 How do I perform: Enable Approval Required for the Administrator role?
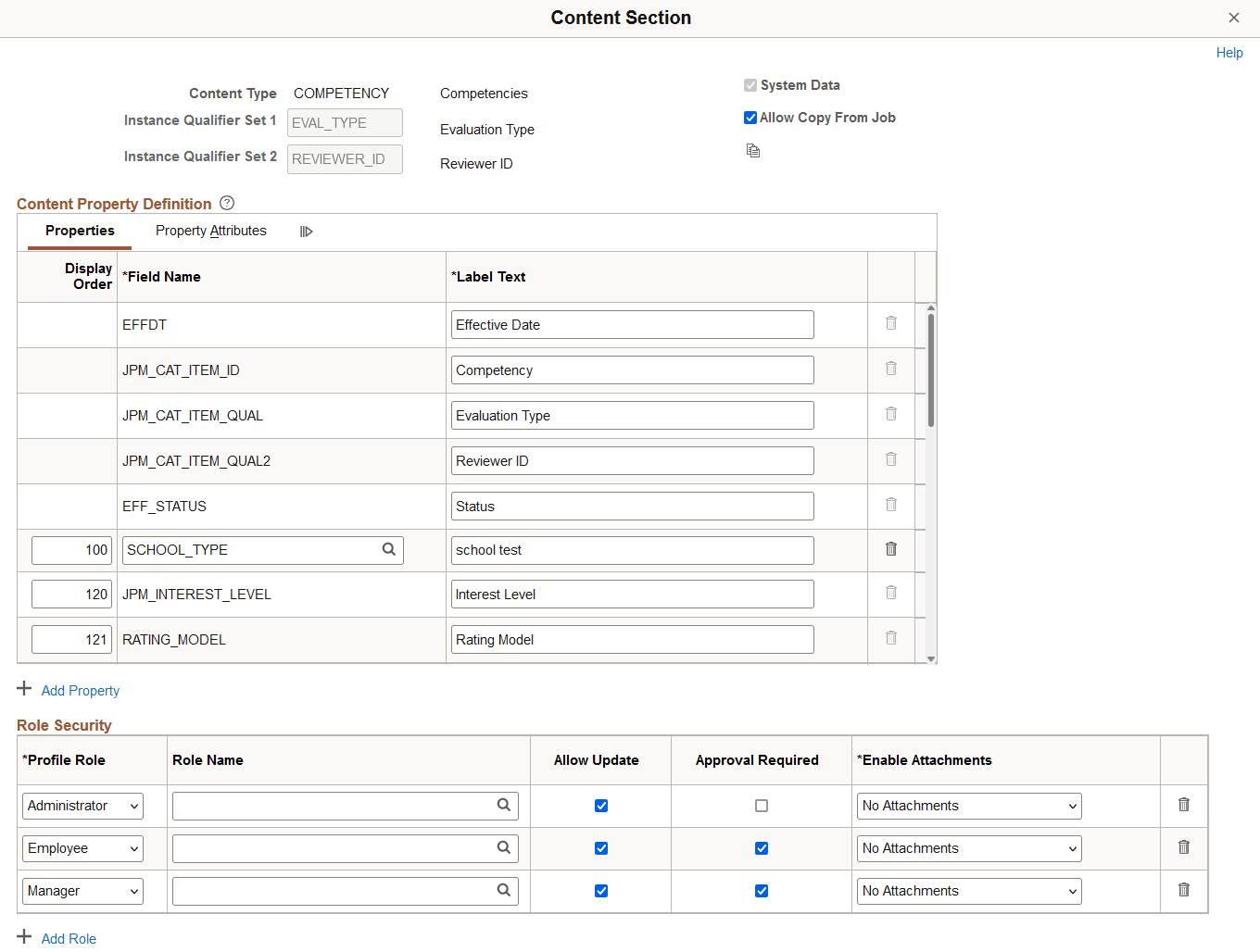pos(761,806)
